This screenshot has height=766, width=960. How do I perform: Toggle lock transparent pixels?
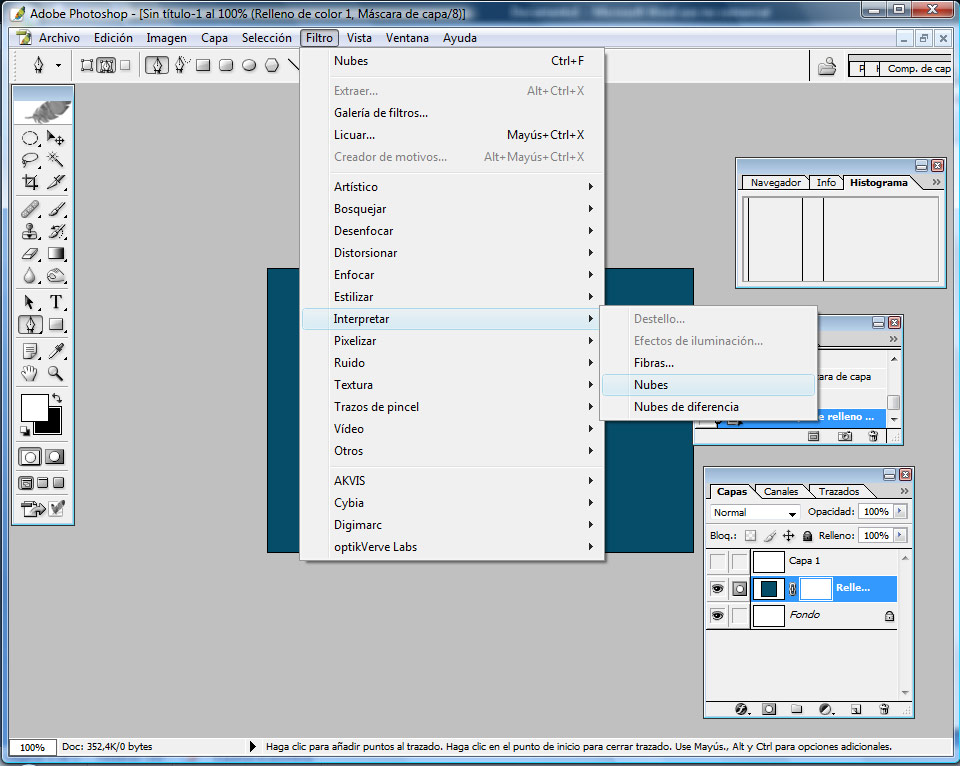750,536
